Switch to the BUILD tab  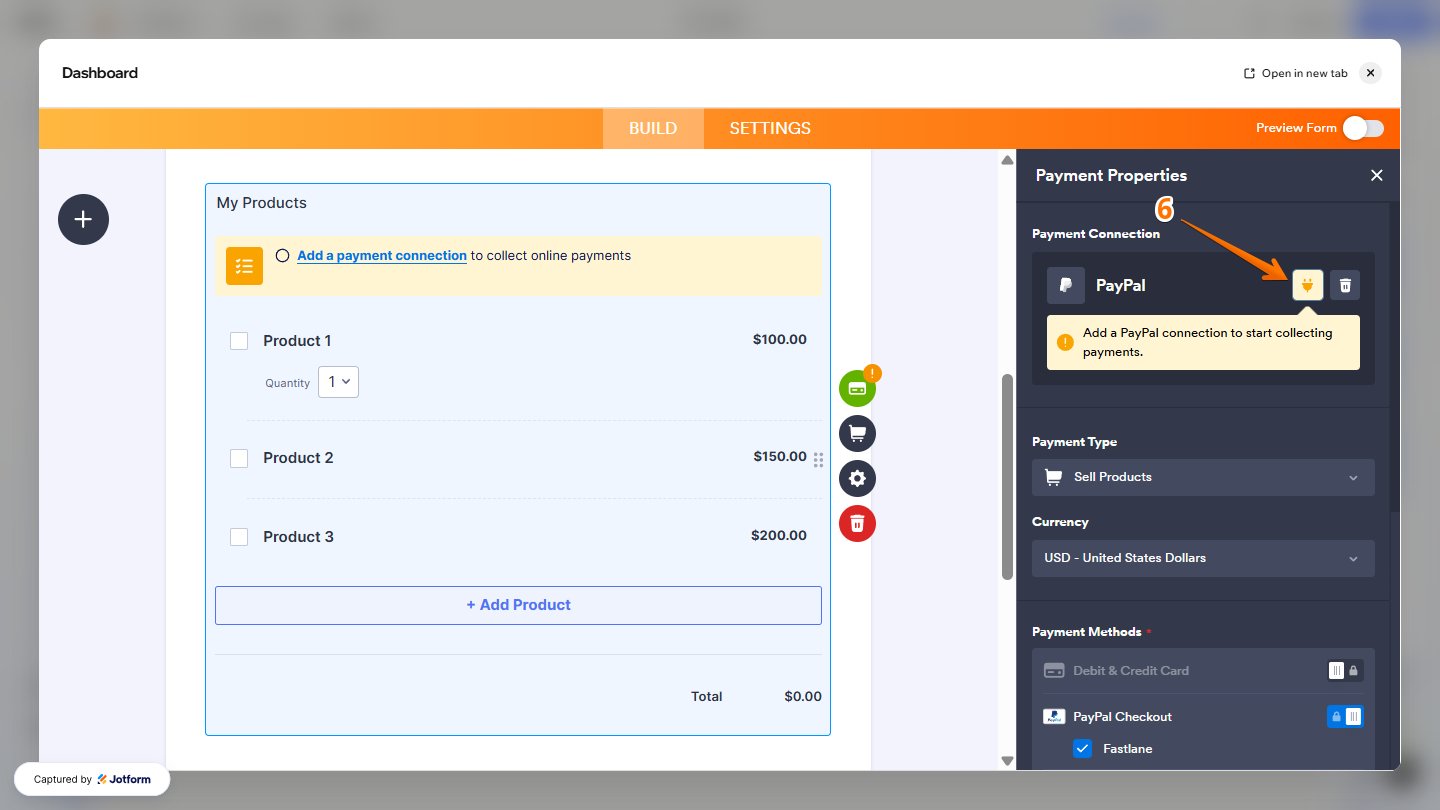pos(653,128)
